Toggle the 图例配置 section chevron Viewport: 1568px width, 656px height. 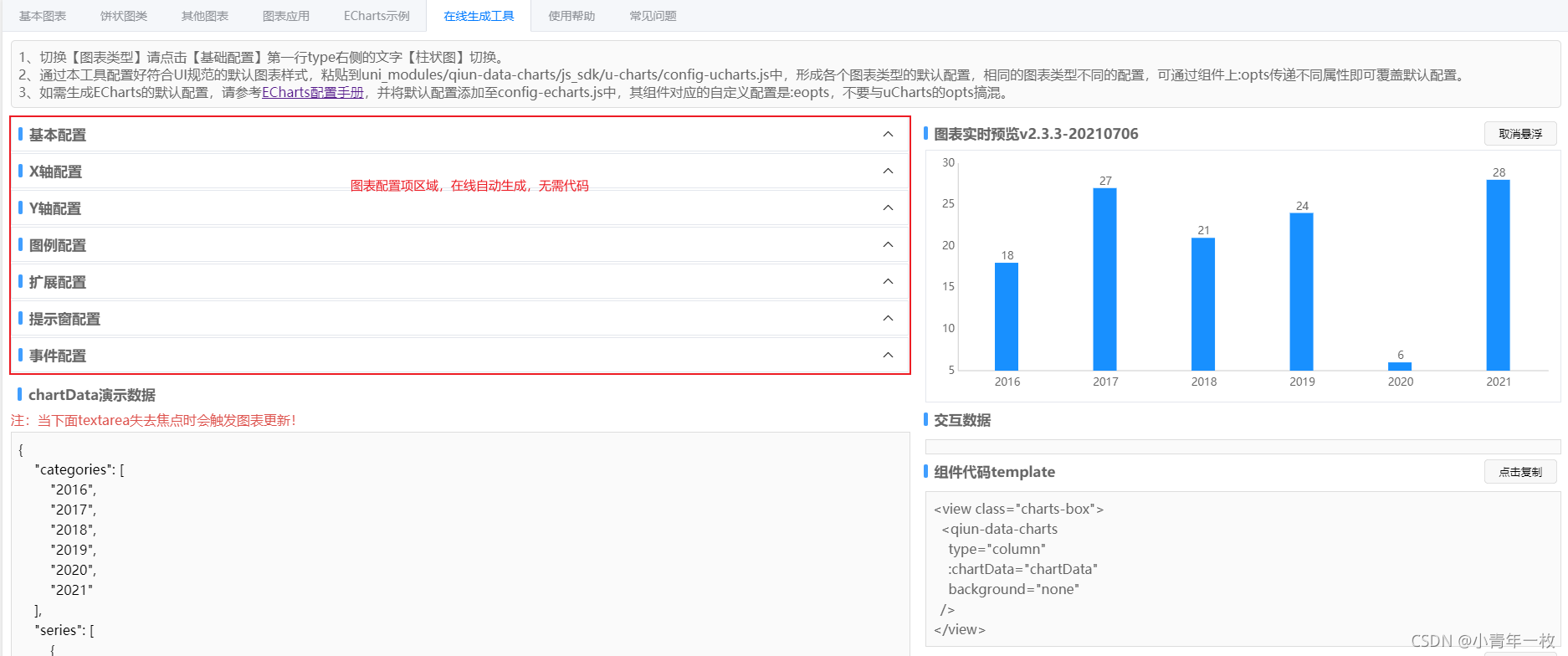point(888,245)
